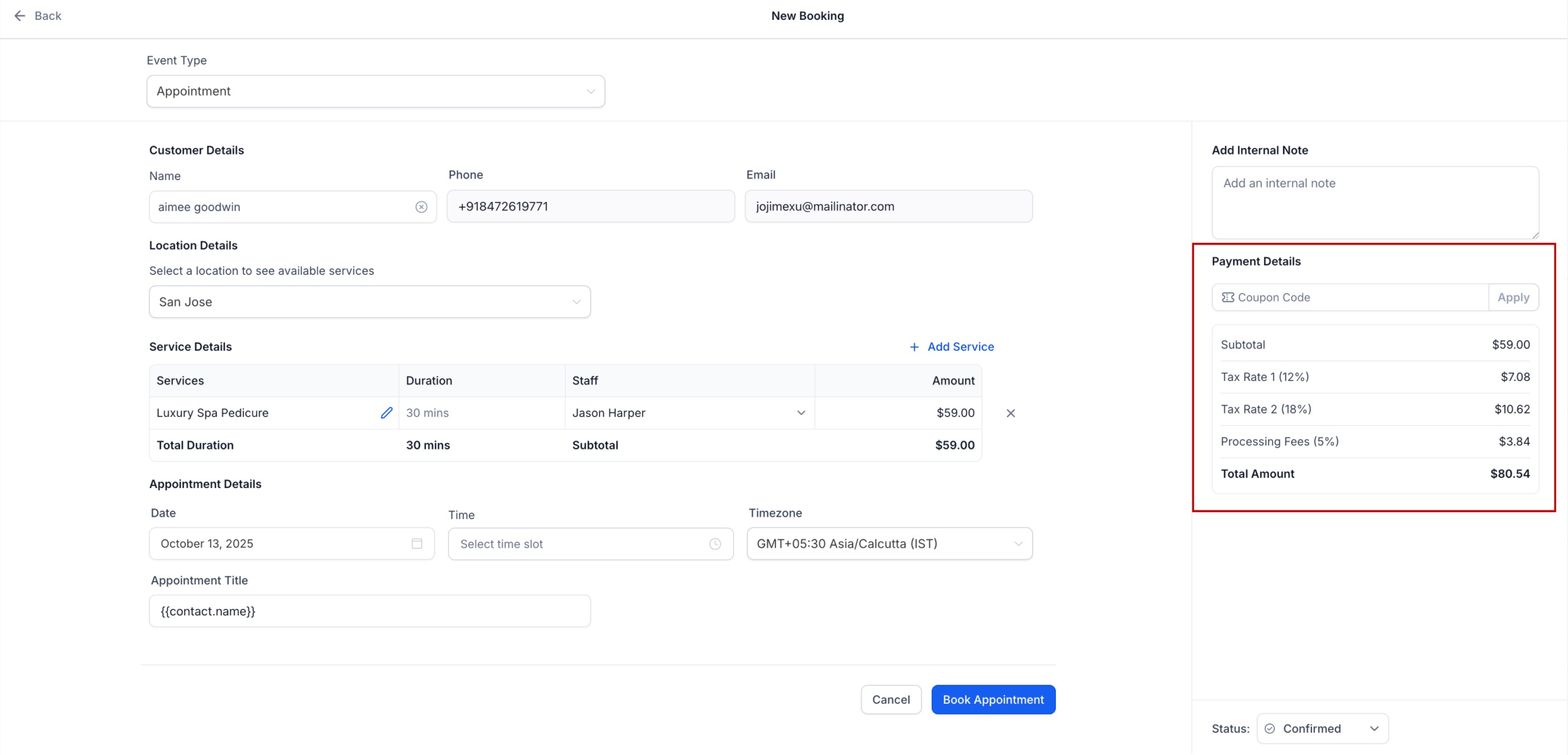Click the Confirmed status check icon

(1270, 728)
